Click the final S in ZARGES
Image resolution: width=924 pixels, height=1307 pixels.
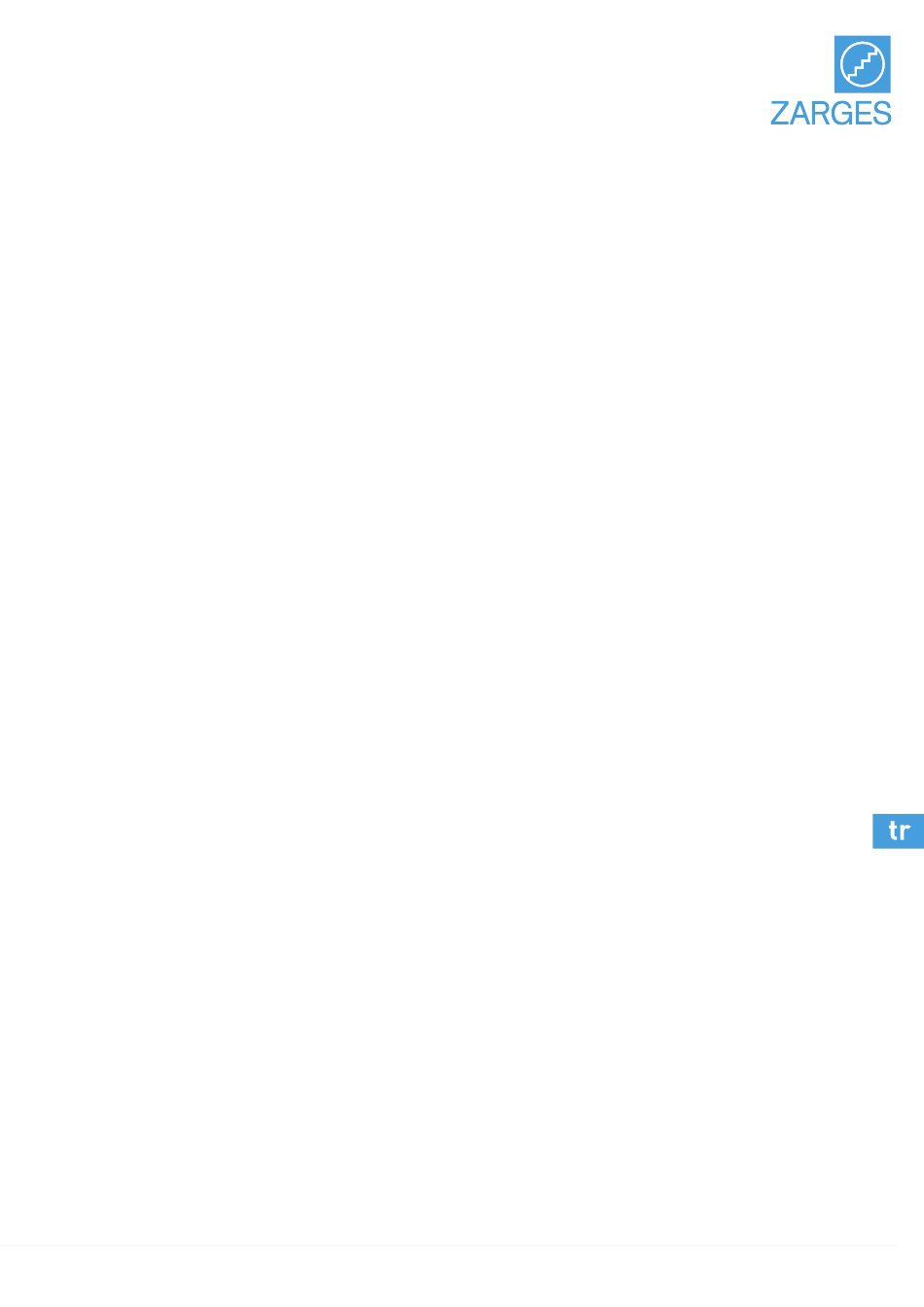[x=882, y=114]
